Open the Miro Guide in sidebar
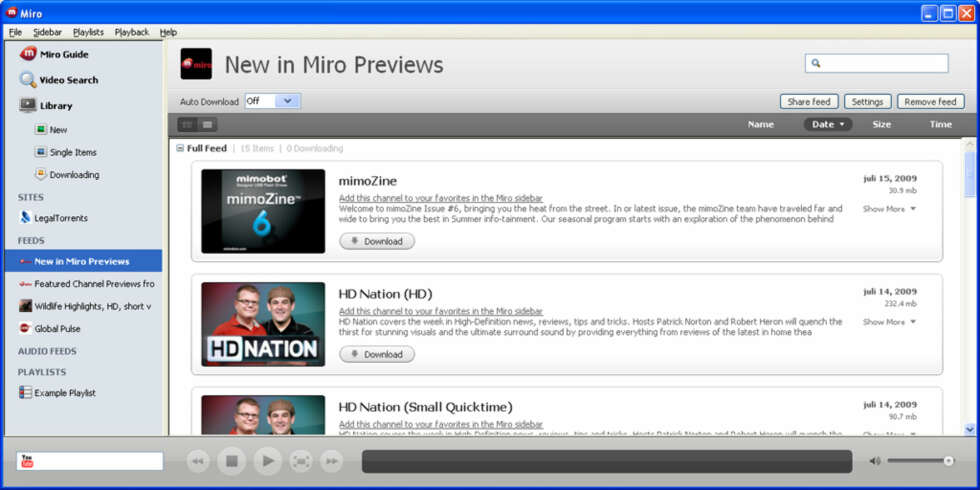 click(54, 54)
